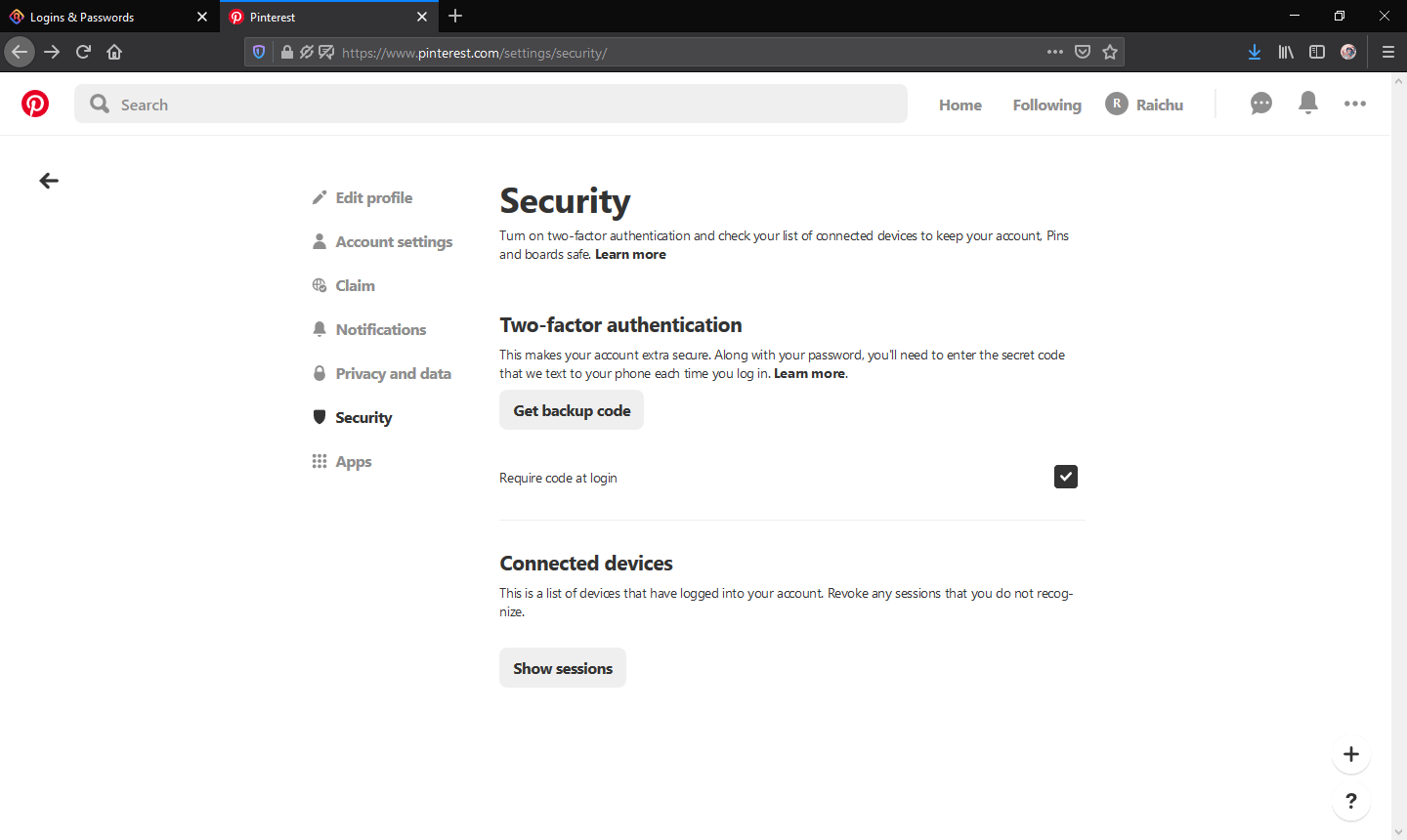Open the Raichu profile

pos(1144,104)
